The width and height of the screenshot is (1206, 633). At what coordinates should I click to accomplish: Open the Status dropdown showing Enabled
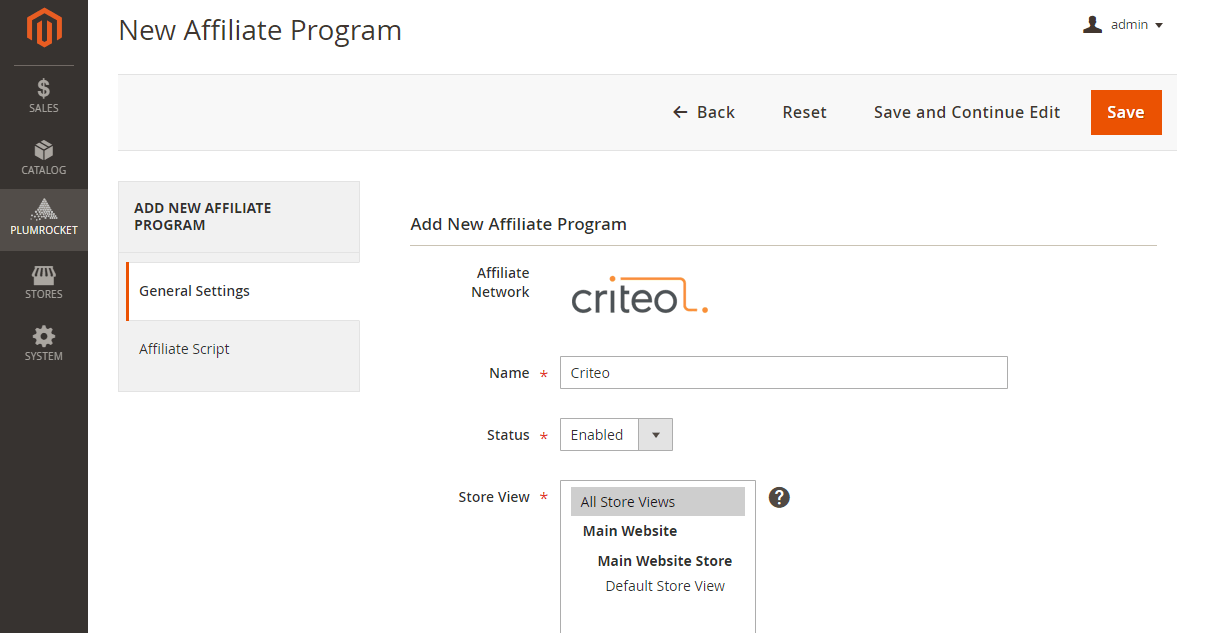click(x=616, y=435)
